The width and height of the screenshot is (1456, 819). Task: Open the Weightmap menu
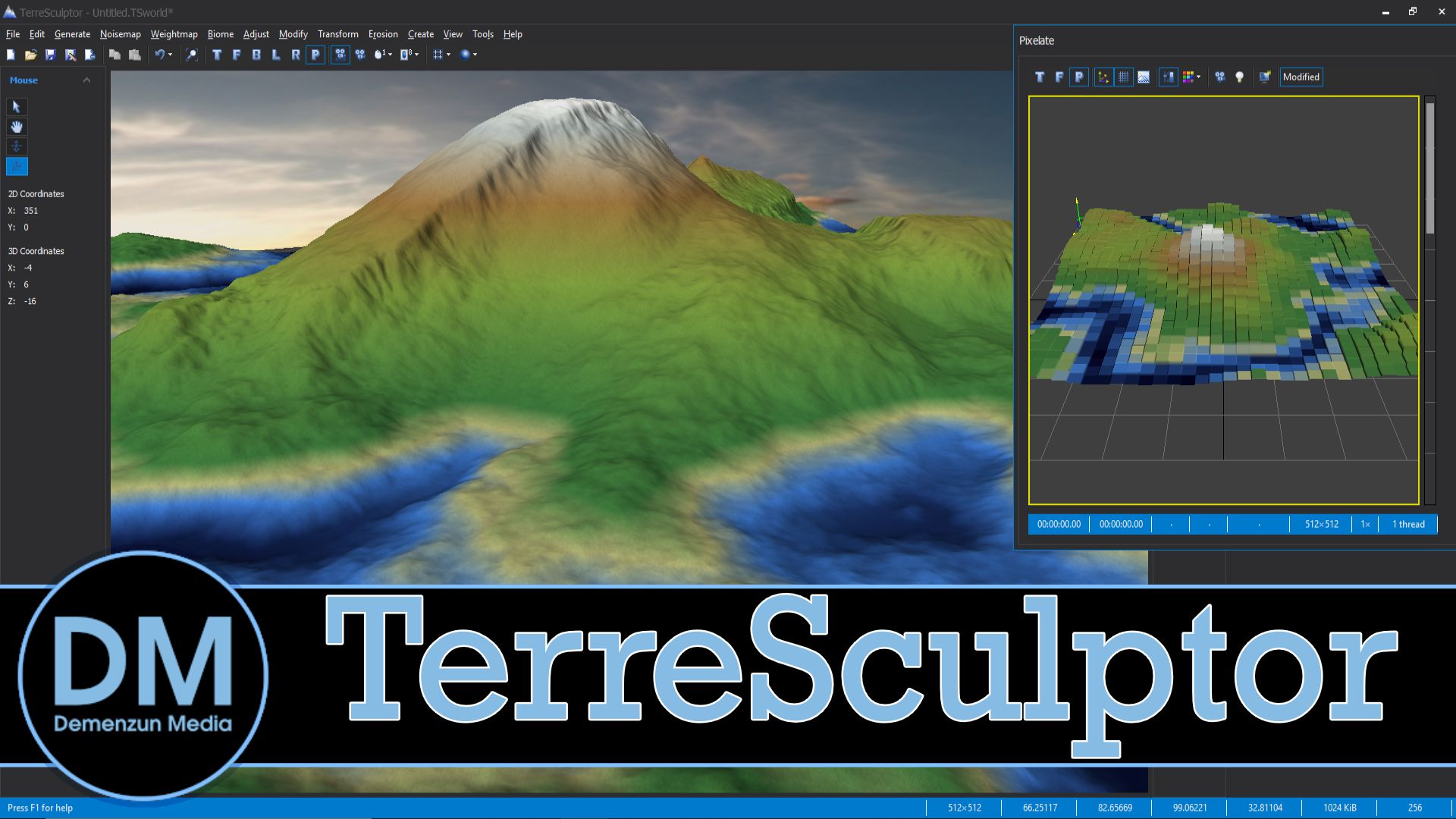174,34
